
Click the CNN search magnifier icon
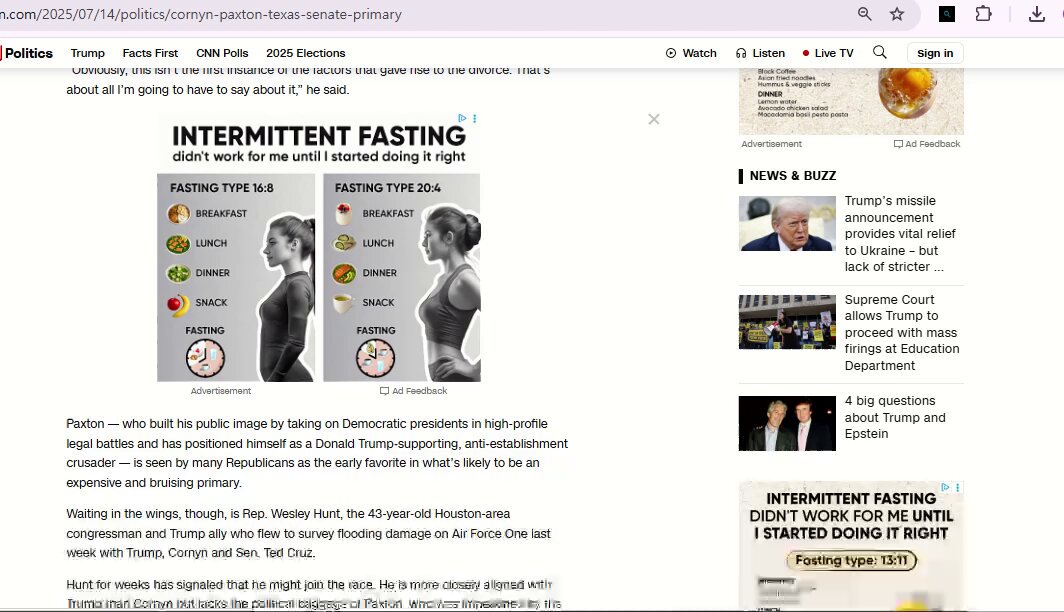879,52
